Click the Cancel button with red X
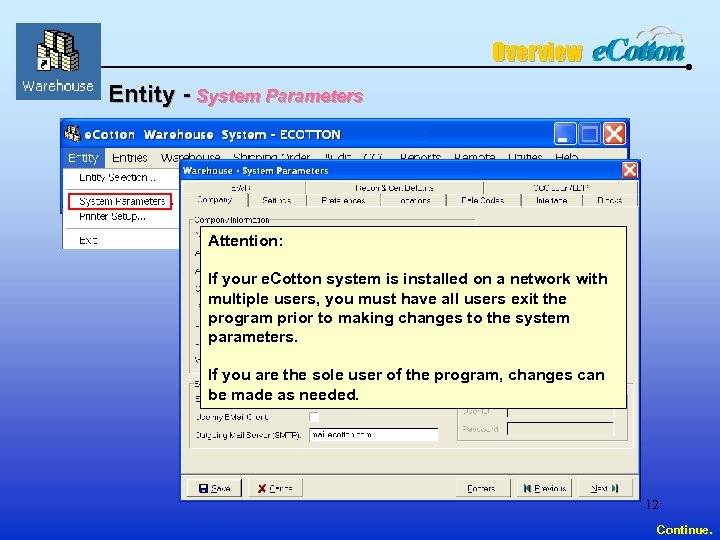 point(276,488)
